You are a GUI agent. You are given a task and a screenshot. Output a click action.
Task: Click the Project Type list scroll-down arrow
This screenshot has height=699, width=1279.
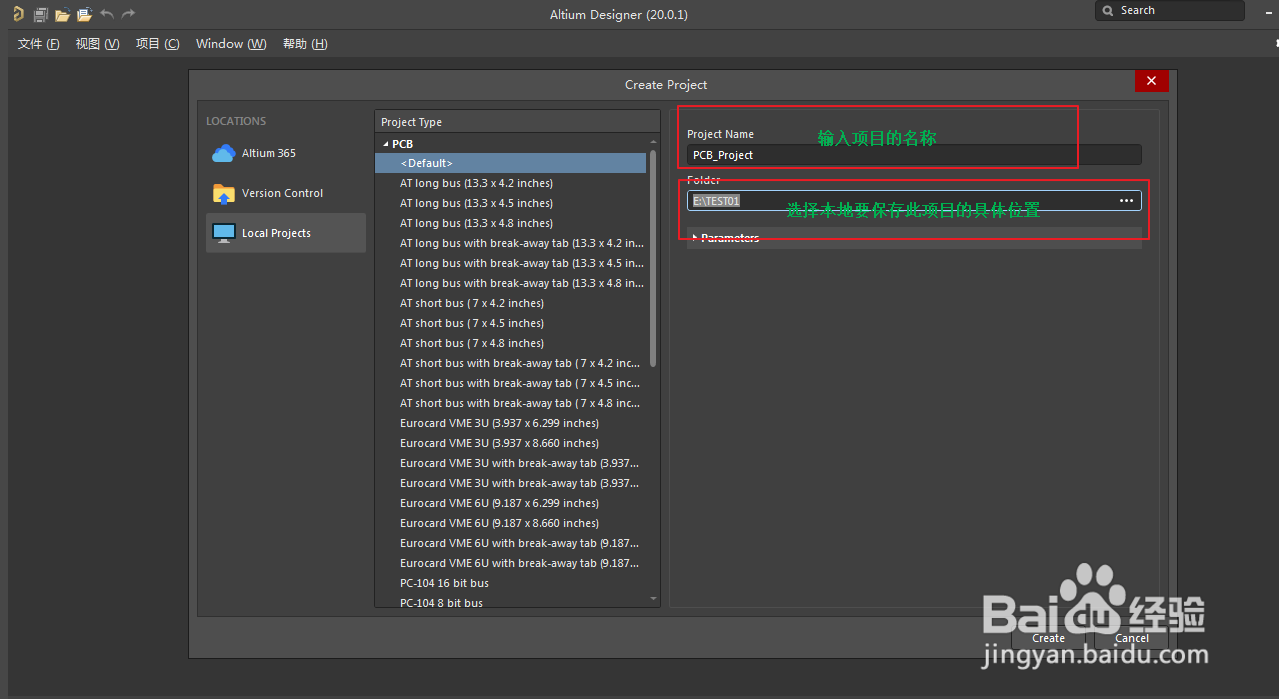coord(654,600)
